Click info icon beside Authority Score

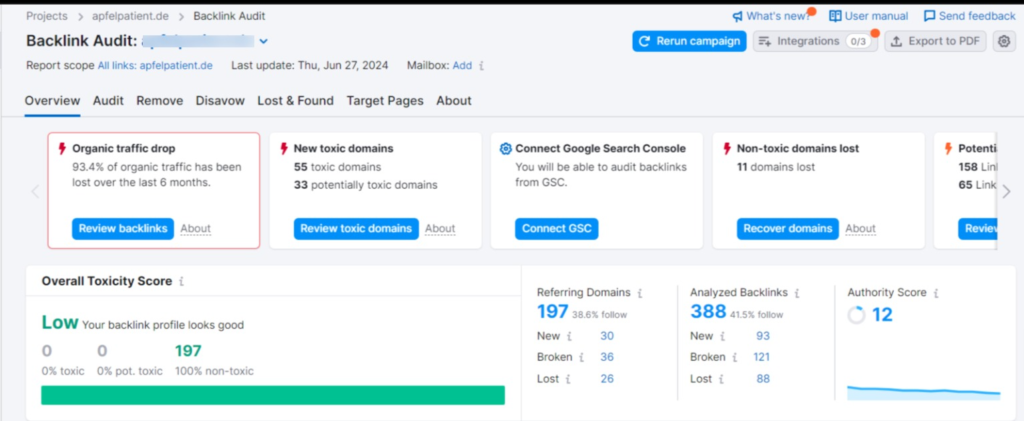click(x=936, y=293)
